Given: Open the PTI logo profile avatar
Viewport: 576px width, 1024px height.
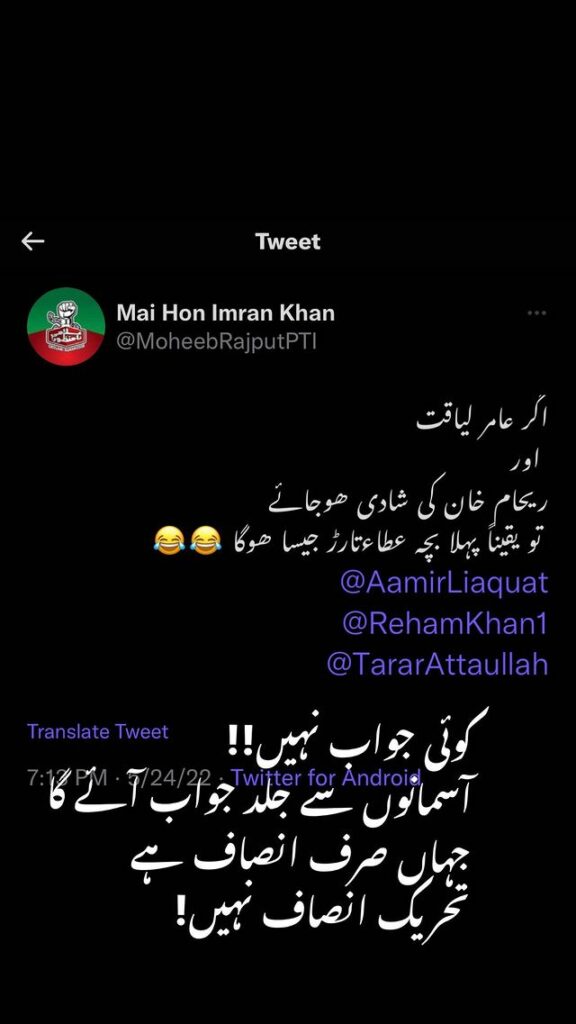Looking at the screenshot, I should (x=66, y=327).
